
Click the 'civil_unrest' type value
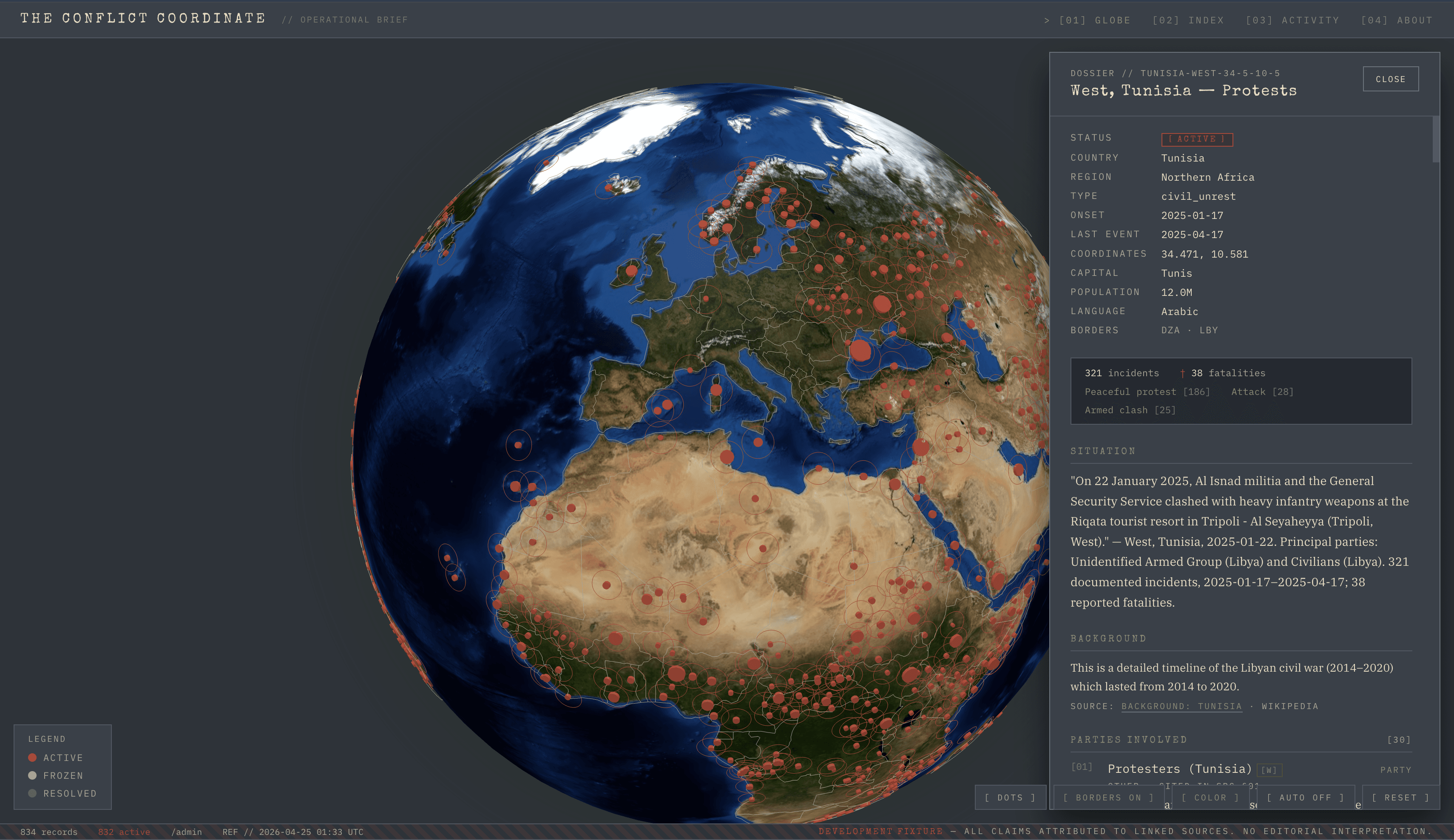click(x=1198, y=197)
